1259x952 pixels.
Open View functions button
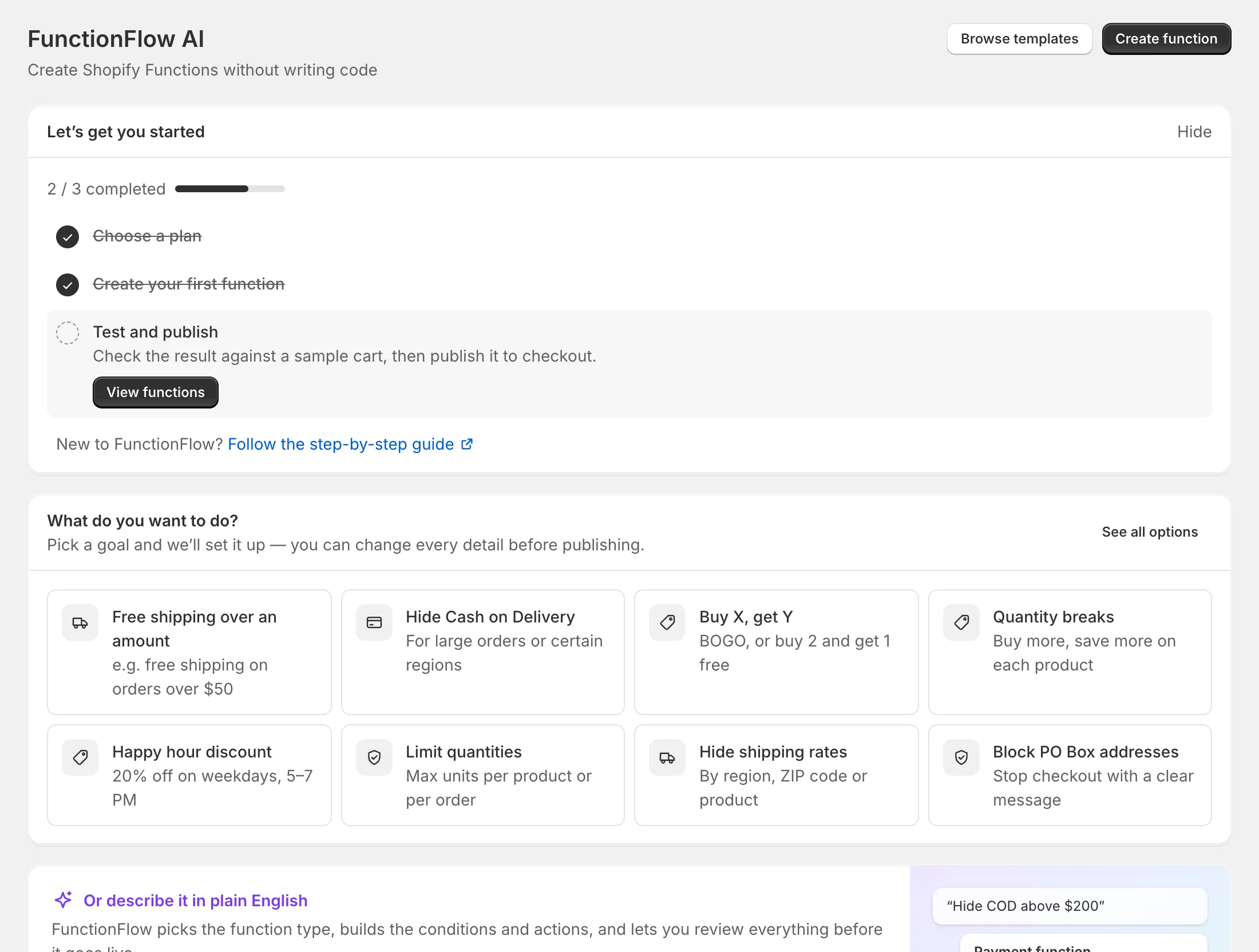pos(156,392)
